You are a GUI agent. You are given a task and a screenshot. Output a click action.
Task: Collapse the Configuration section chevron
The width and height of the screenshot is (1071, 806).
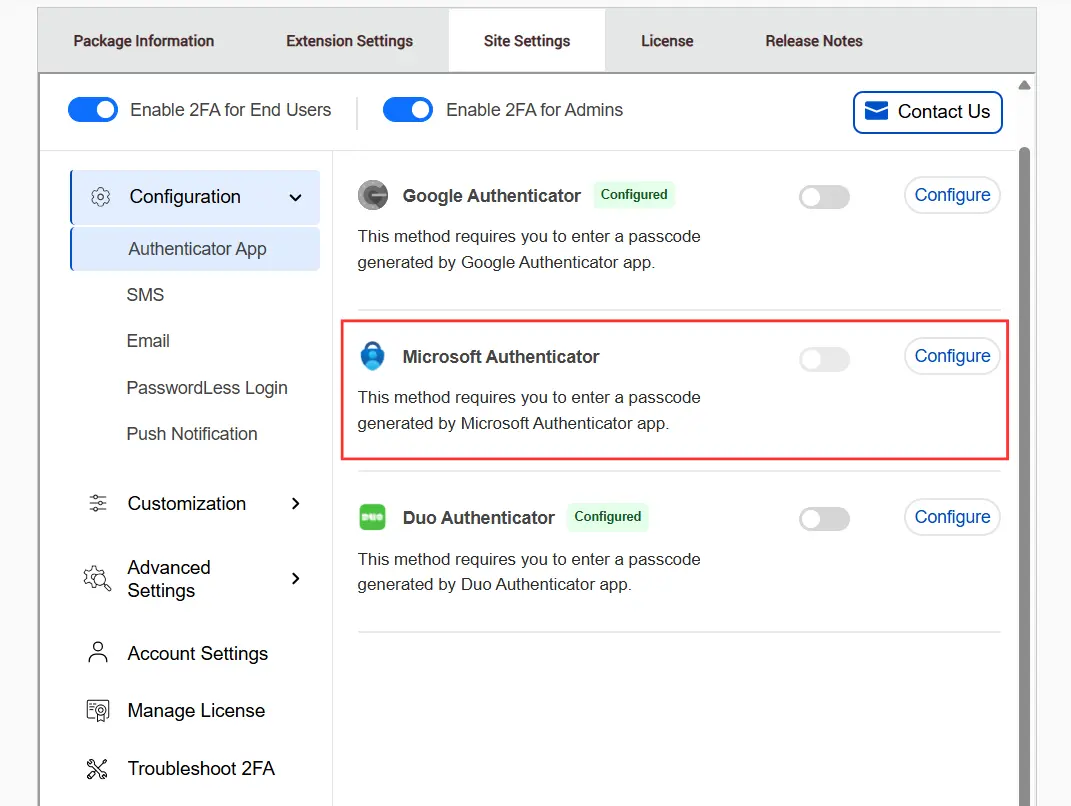295,198
